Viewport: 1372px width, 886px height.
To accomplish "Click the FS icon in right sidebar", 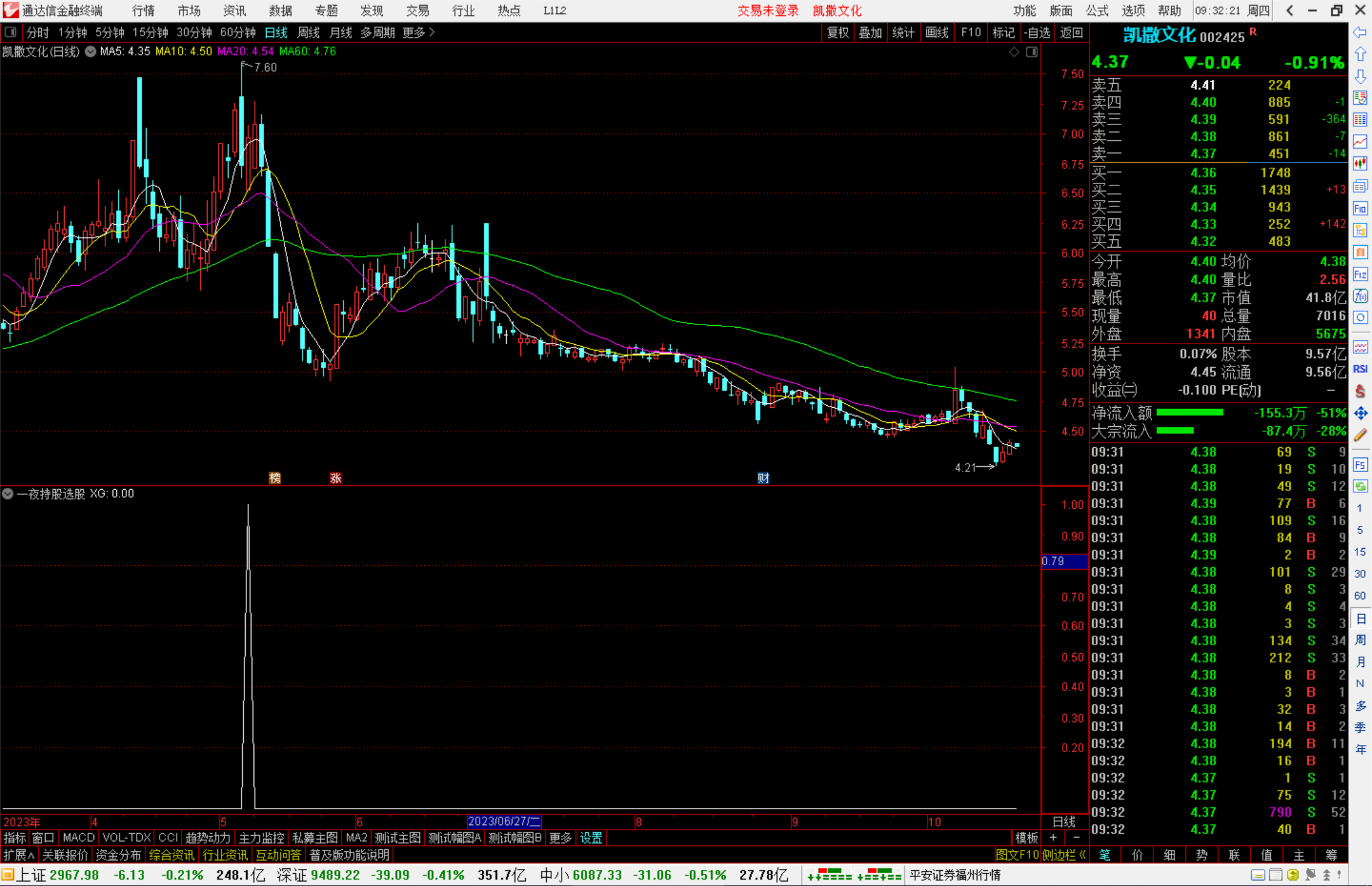I will tap(1360, 465).
